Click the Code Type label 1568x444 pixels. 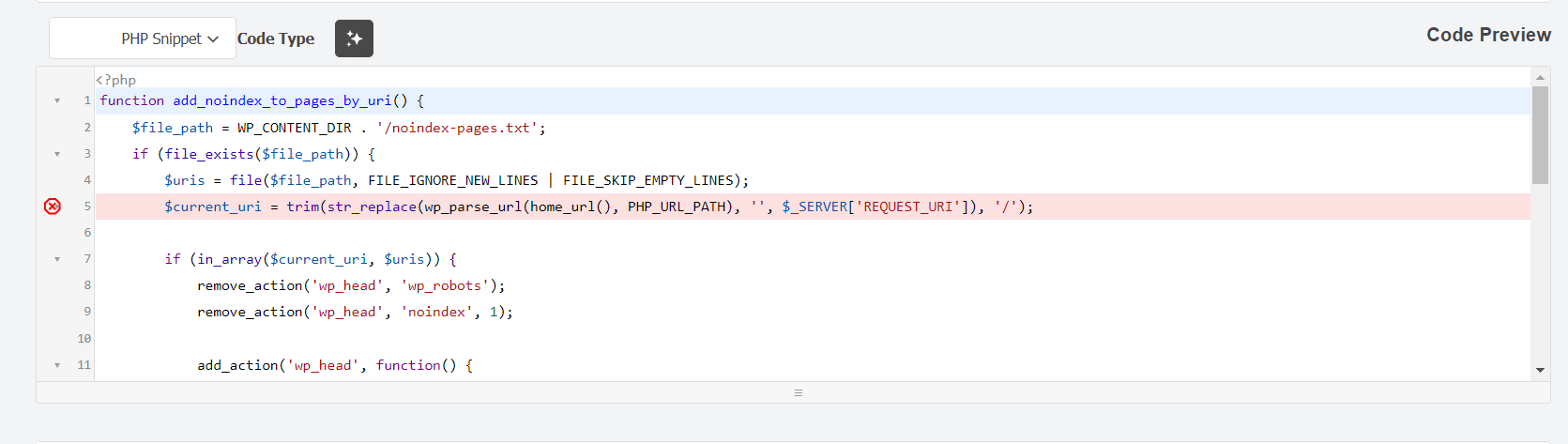pos(276,38)
